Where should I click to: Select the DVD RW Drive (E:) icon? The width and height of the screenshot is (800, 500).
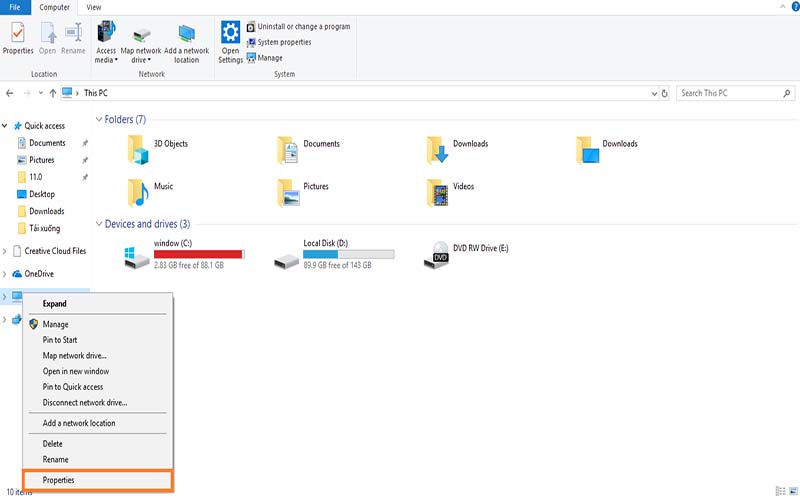pyautogui.click(x=436, y=255)
